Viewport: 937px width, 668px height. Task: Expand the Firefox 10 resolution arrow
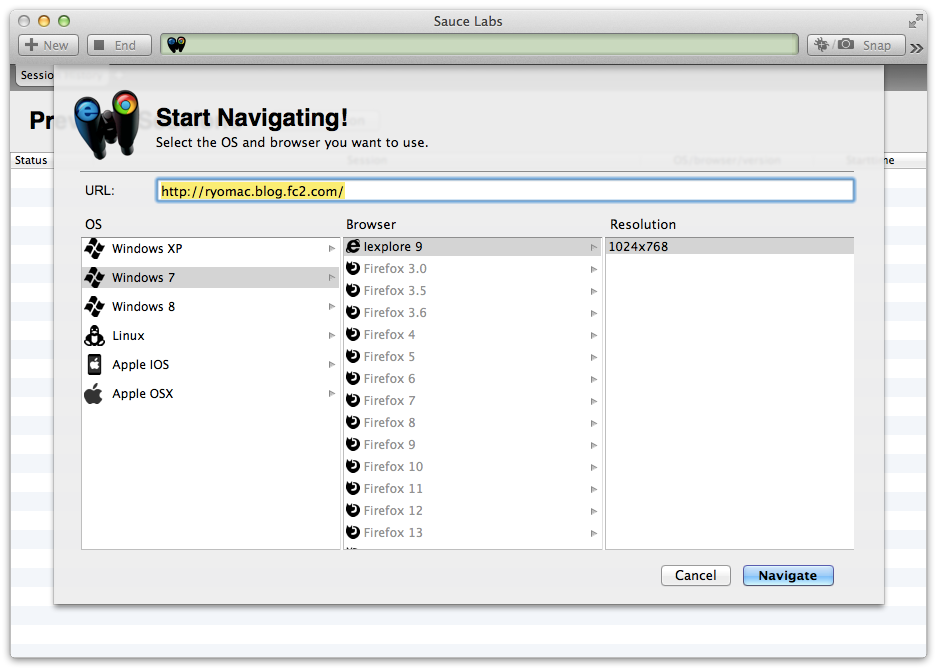coord(593,467)
